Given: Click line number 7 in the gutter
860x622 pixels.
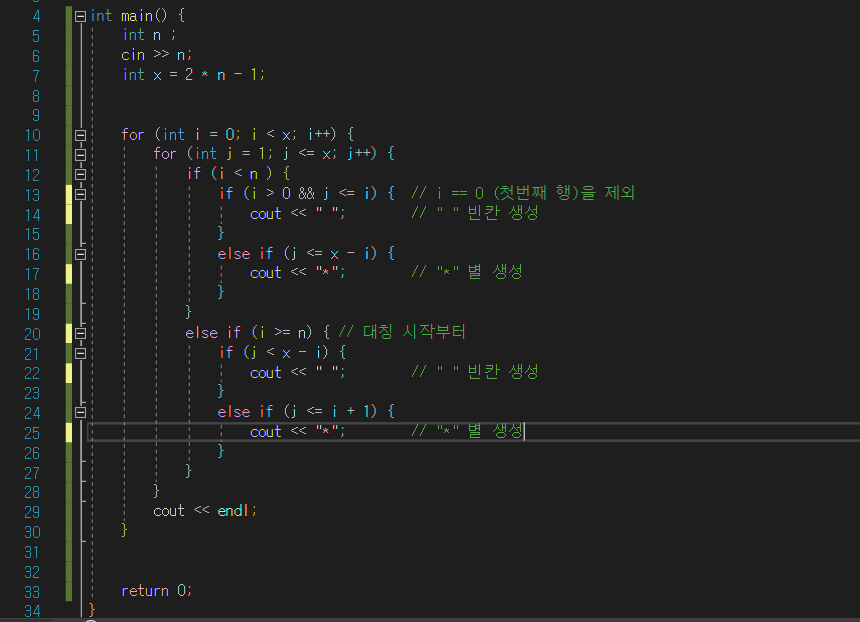Looking at the screenshot, I should (36, 76).
